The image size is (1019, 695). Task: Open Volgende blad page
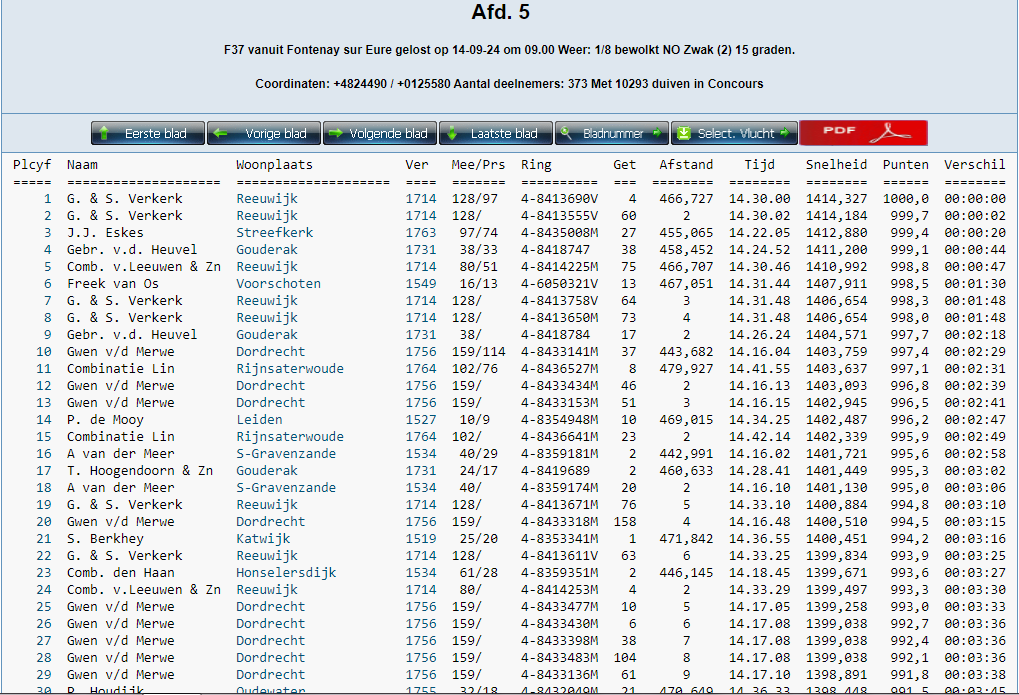[x=380, y=133]
